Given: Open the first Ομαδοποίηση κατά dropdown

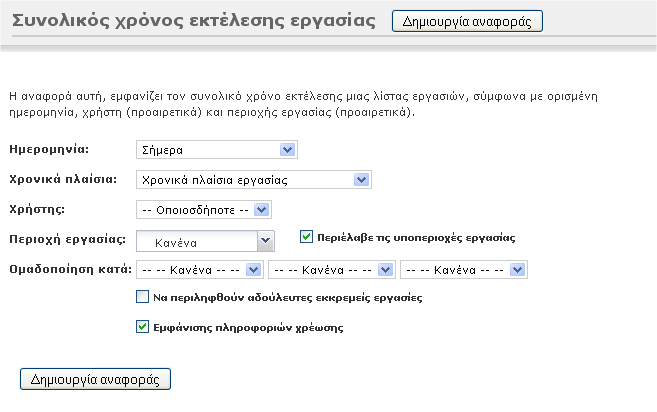Looking at the screenshot, I should pyautogui.click(x=199, y=270).
